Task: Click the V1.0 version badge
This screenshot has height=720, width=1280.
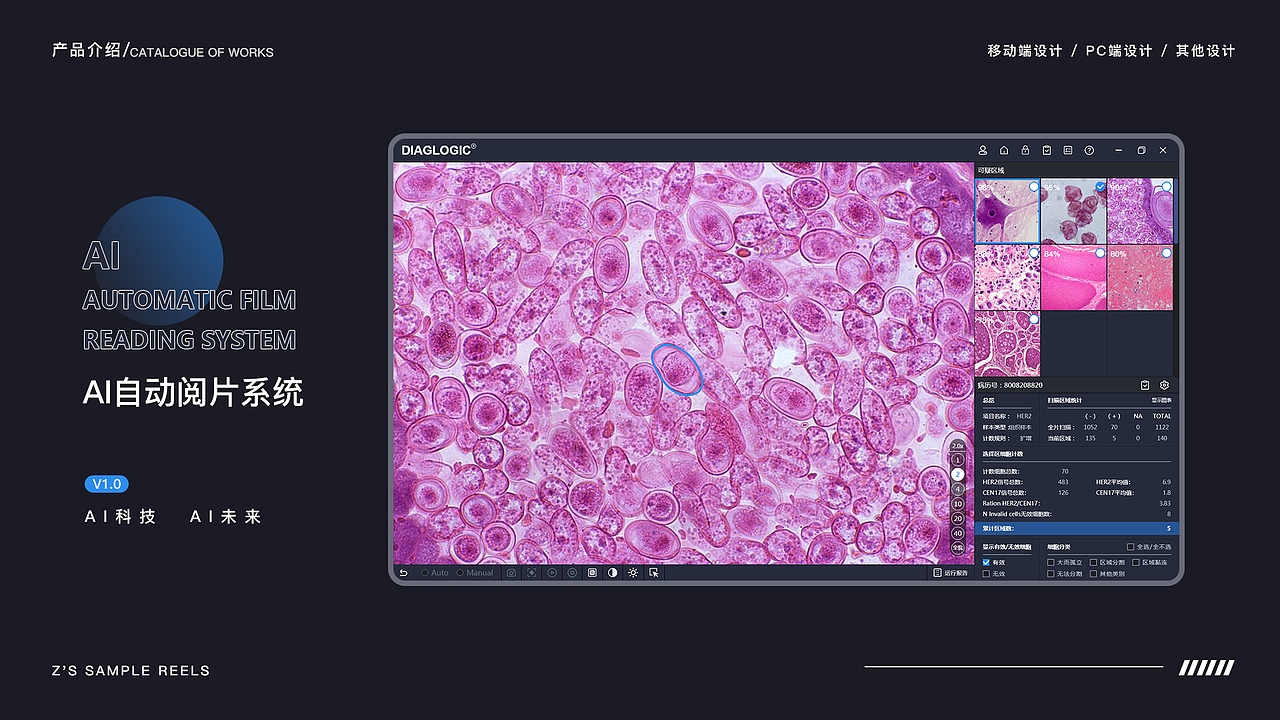Action: (x=106, y=484)
